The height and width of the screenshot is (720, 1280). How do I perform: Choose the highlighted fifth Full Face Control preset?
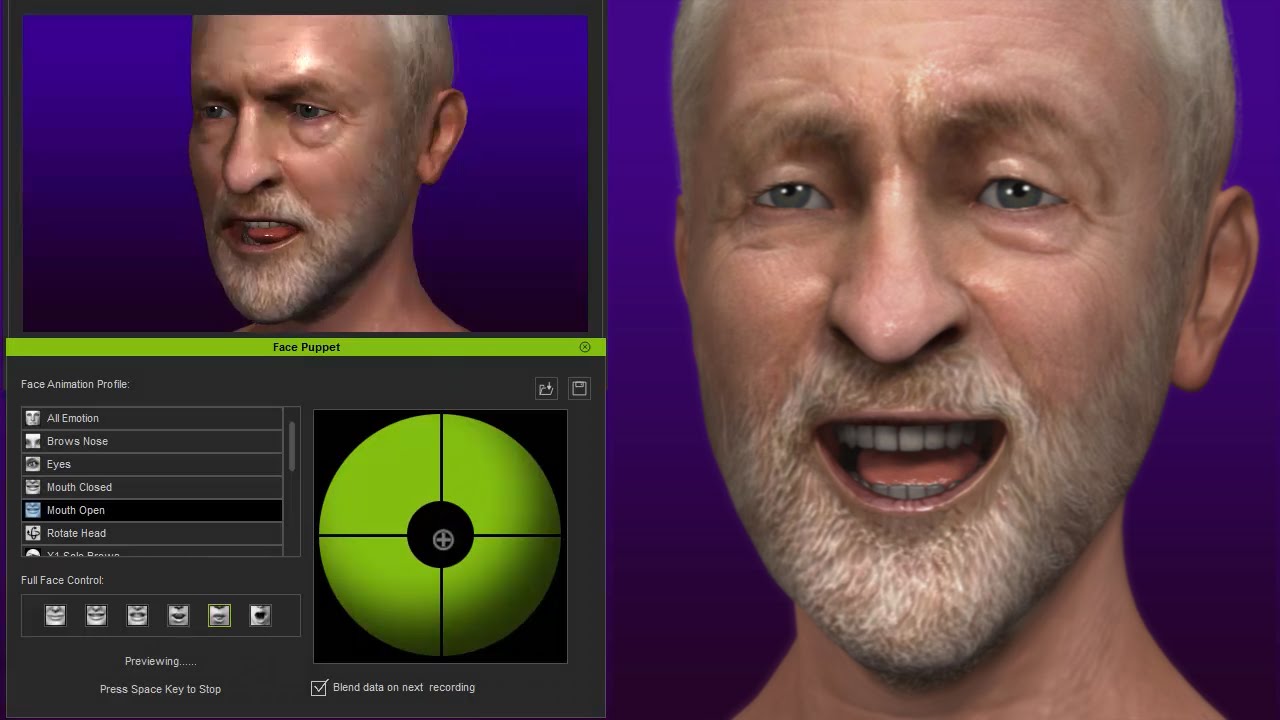click(x=219, y=615)
